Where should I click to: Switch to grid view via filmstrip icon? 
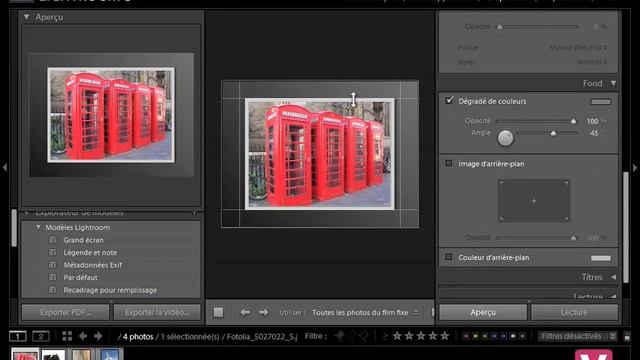click(67, 336)
